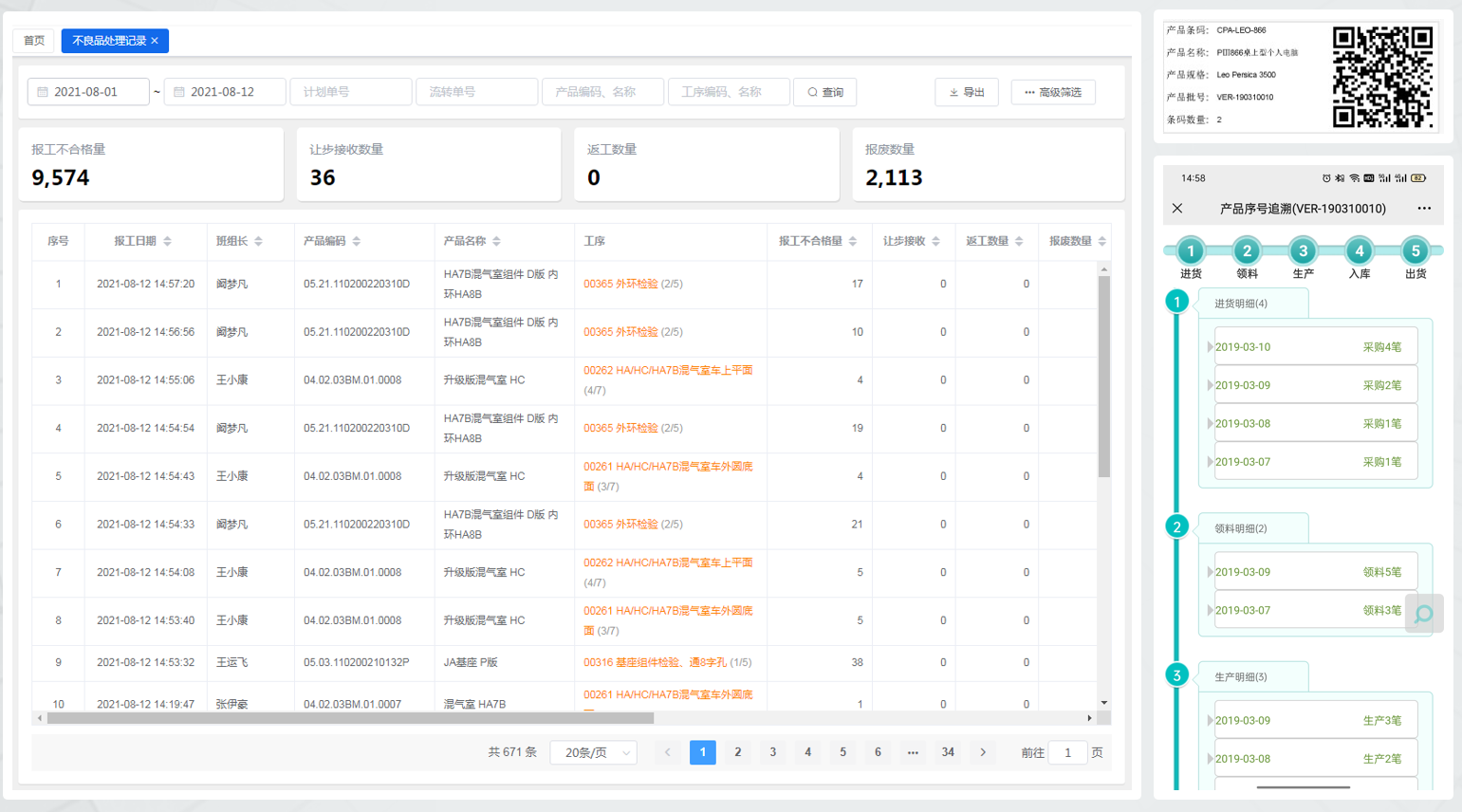Click the 计划单号 input field
Viewport: 1462px width, 812px height.
pos(351,92)
